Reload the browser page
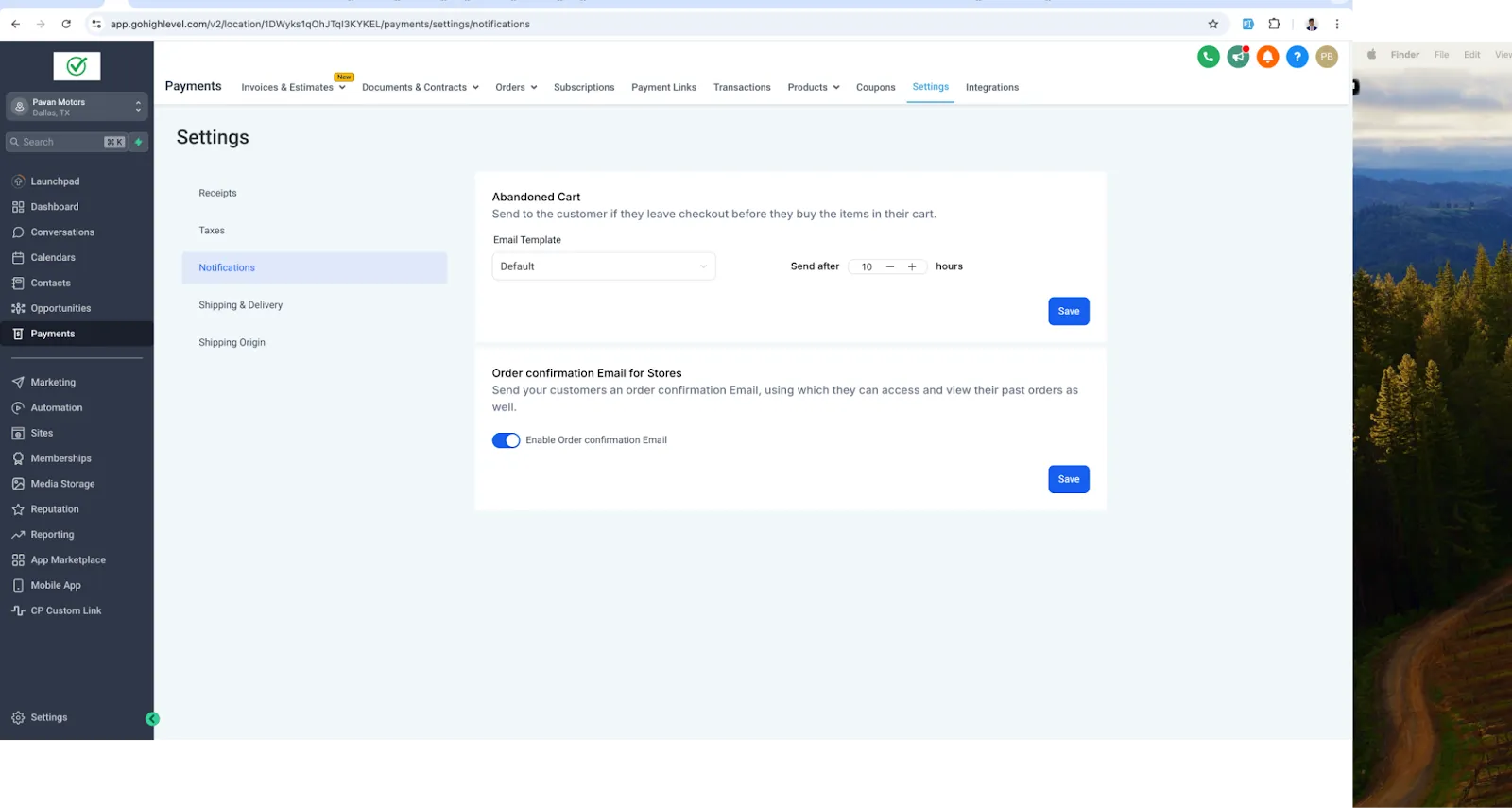1512x808 pixels. (66, 24)
